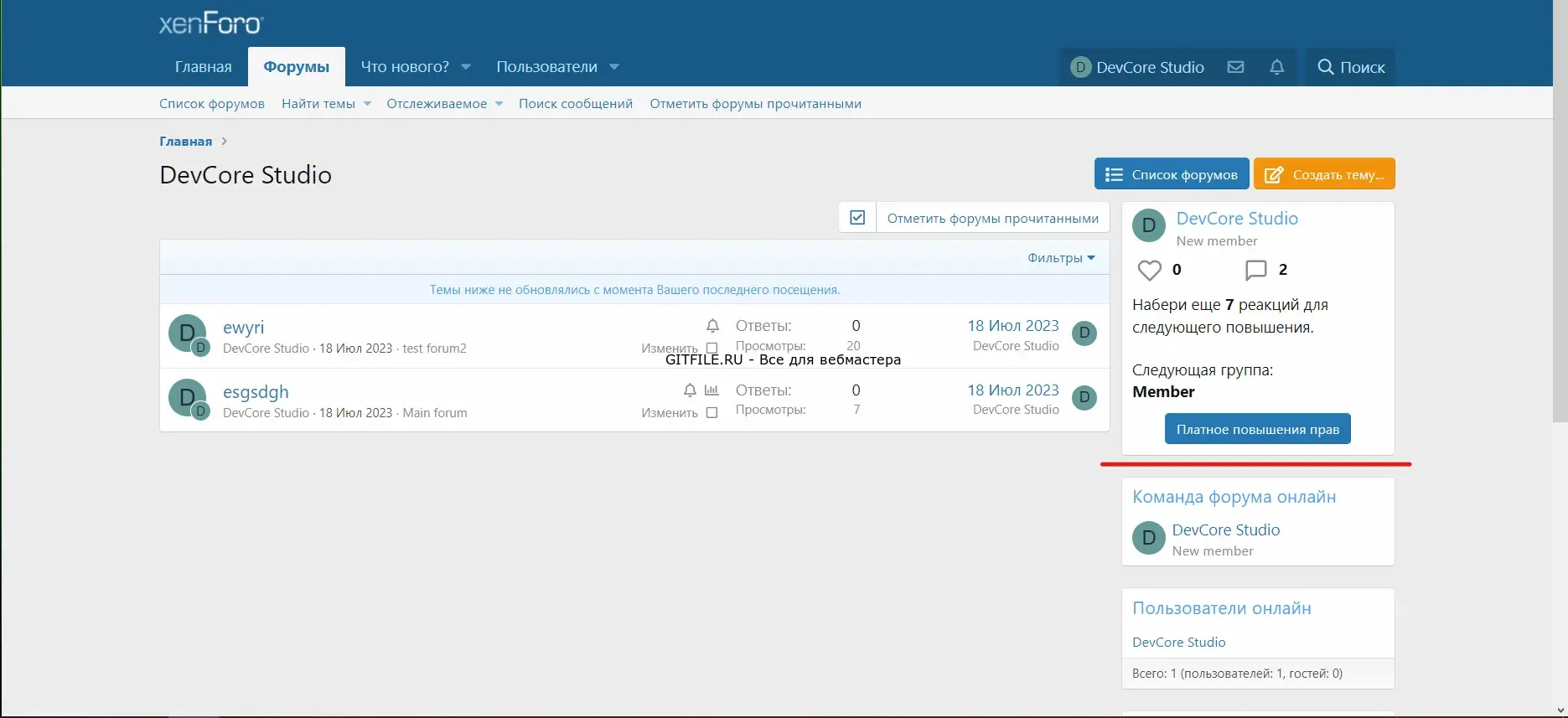Open the Главная tab
1568x718 pixels.
203,67
